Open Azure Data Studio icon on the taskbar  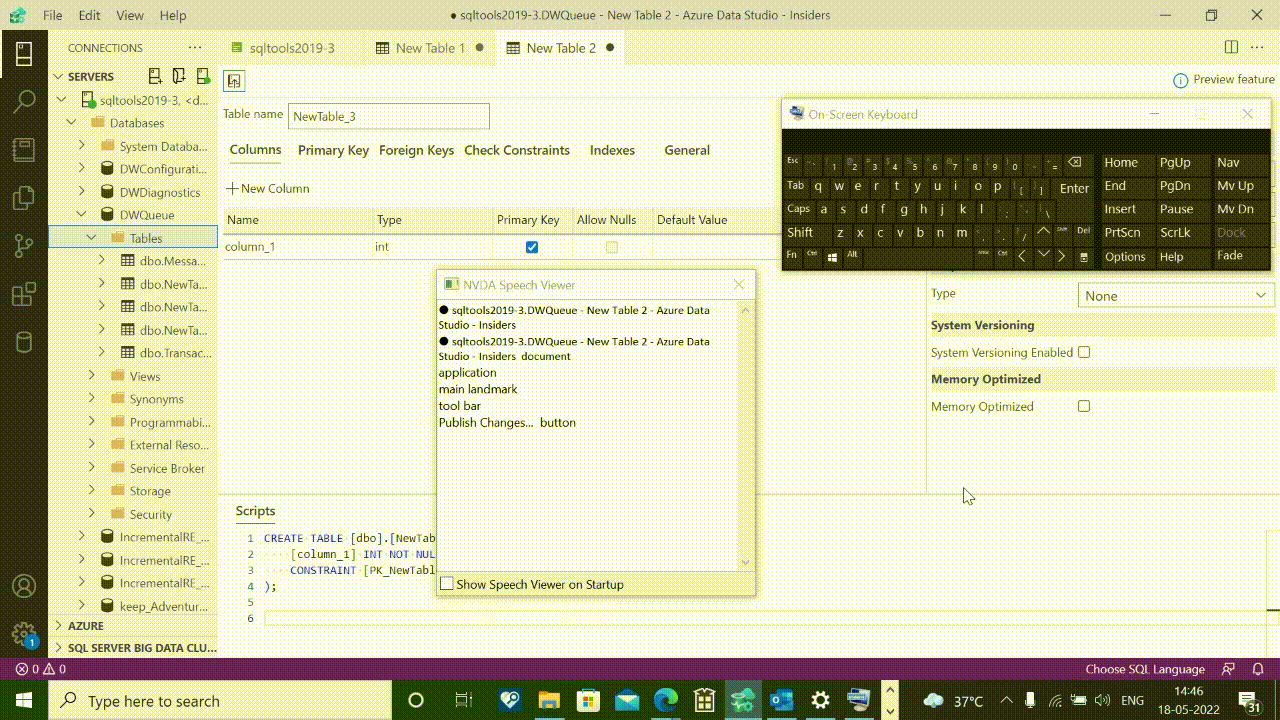pyautogui.click(x=743, y=700)
